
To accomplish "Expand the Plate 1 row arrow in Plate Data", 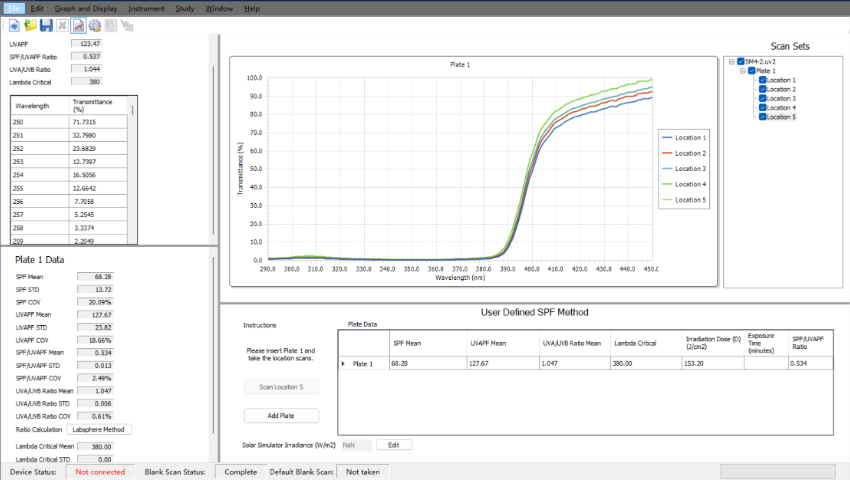I will coord(343,363).
